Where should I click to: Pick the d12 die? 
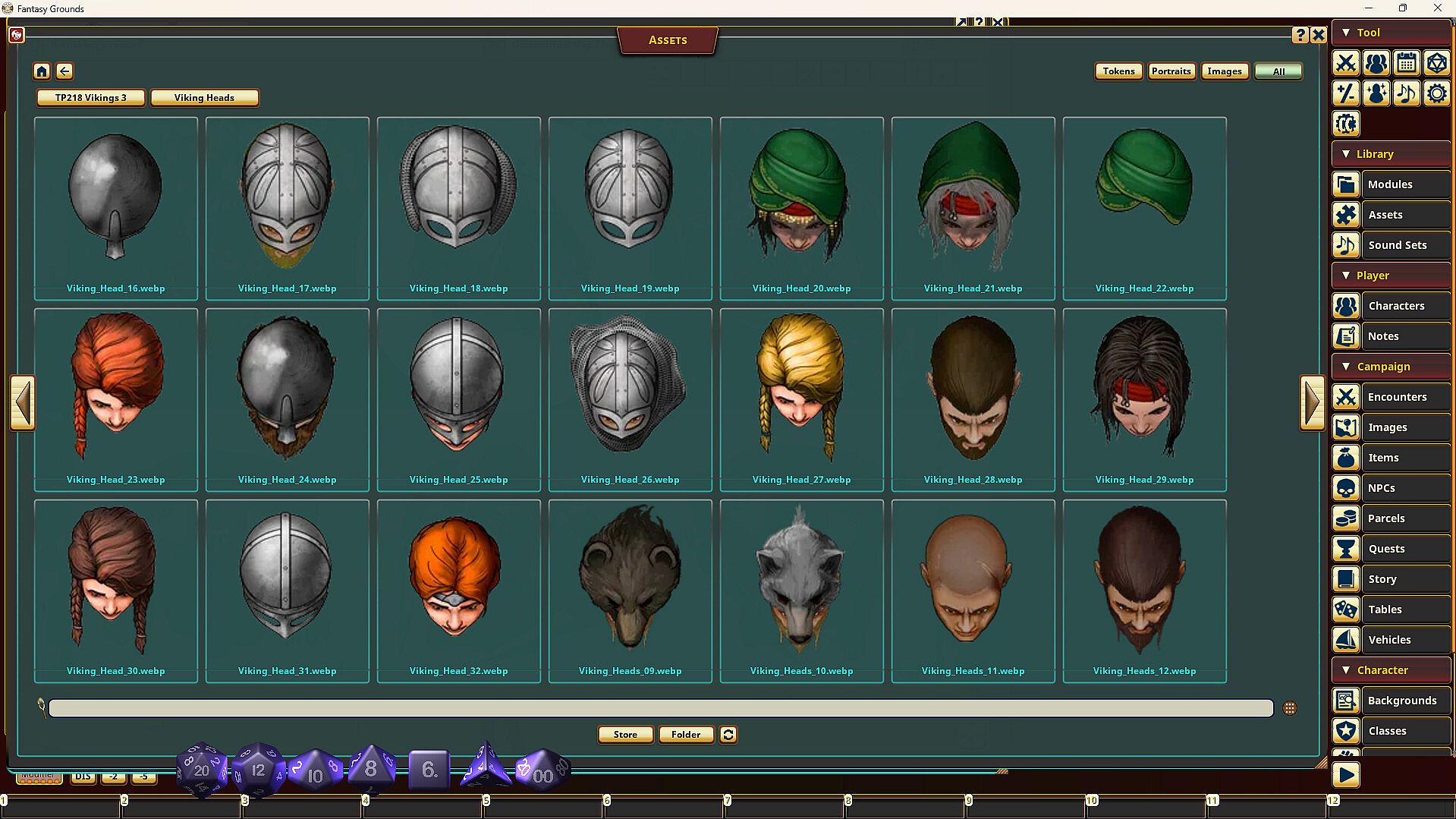click(x=258, y=770)
